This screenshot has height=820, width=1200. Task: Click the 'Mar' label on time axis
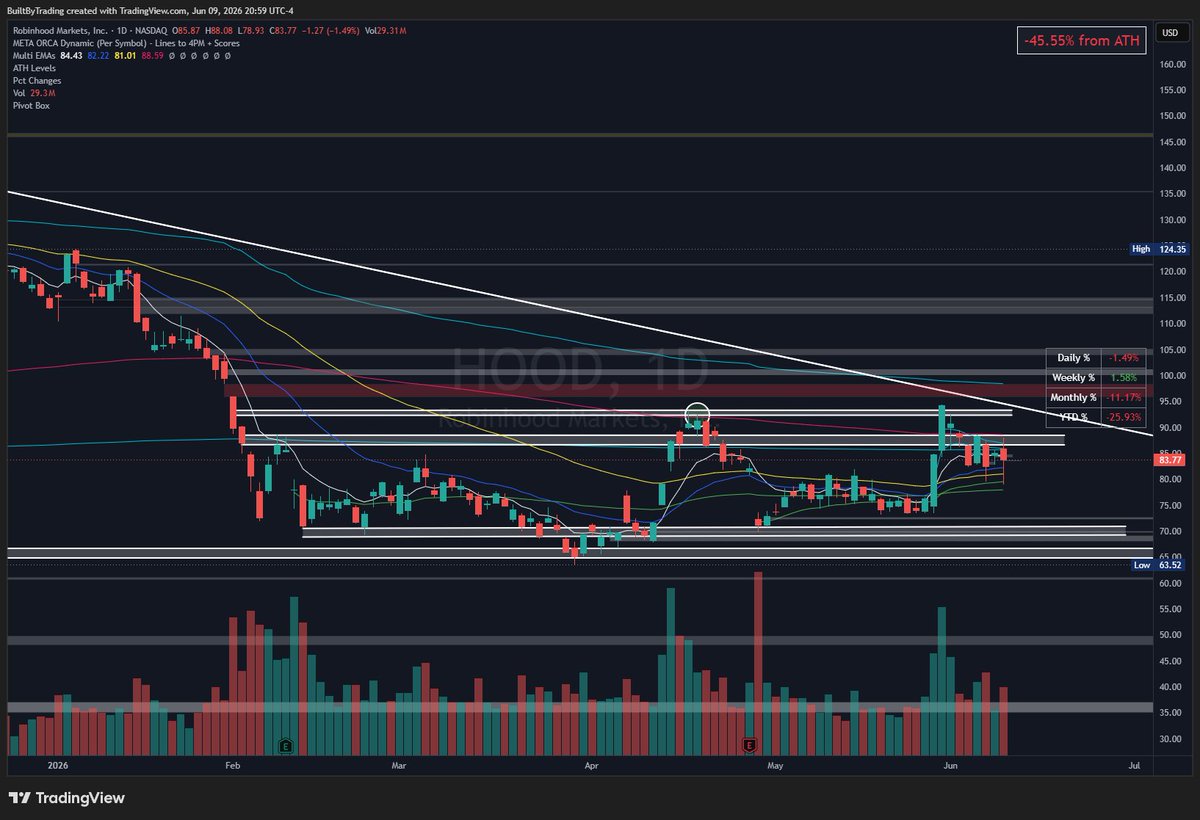(399, 766)
